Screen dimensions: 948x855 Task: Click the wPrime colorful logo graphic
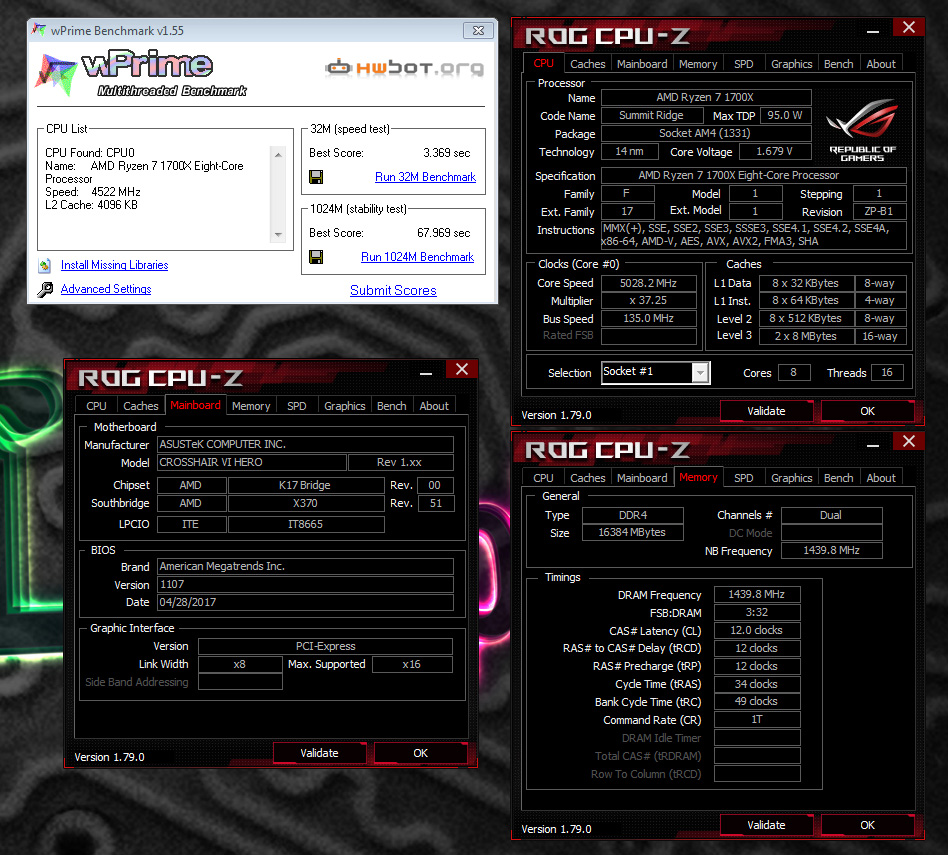point(56,74)
